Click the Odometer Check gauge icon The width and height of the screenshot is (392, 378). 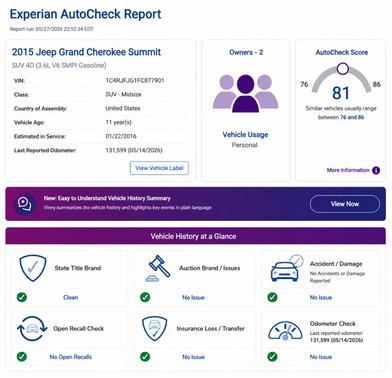pos(285,331)
